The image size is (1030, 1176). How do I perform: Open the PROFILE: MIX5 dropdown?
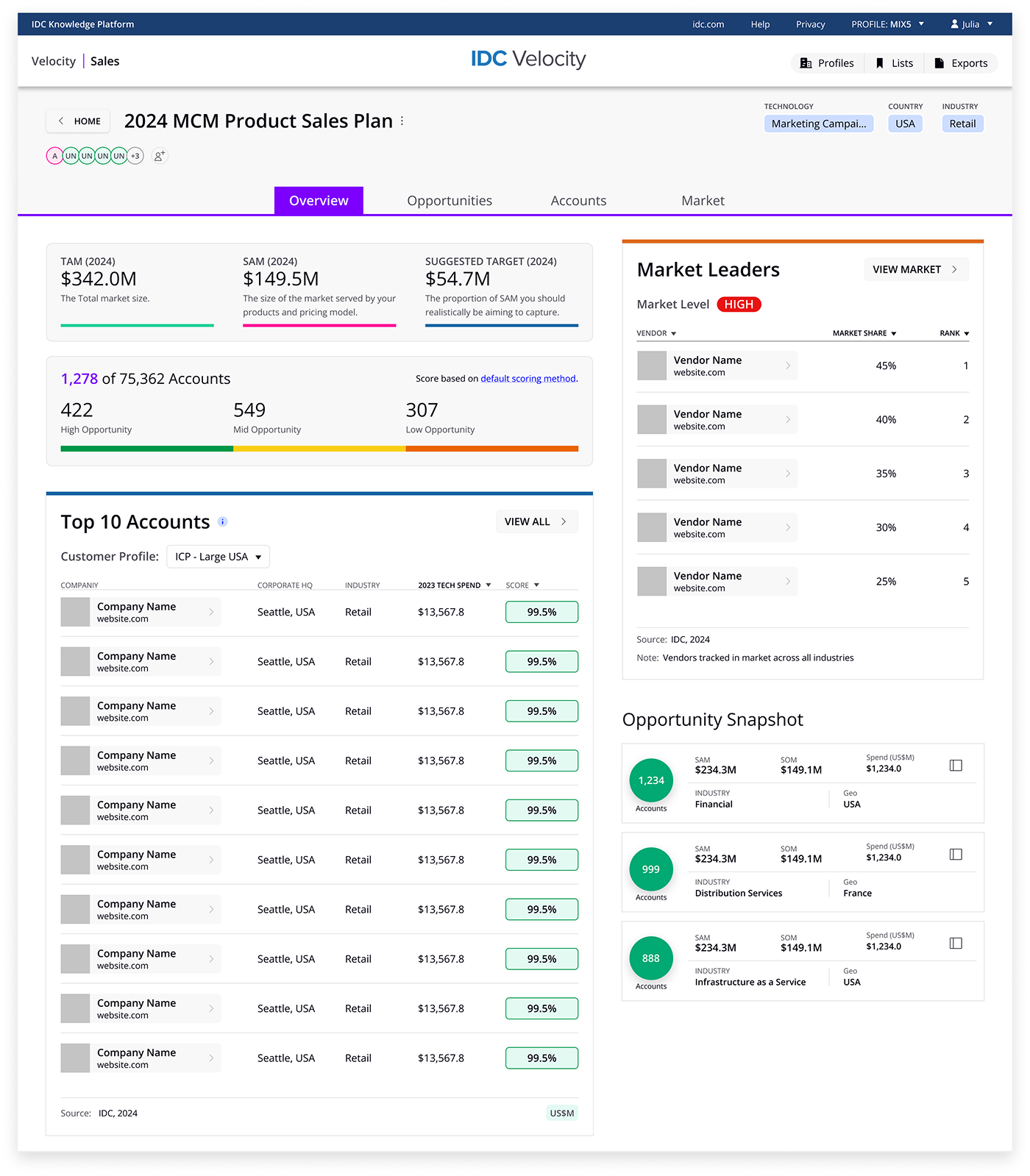tap(887, 24)
